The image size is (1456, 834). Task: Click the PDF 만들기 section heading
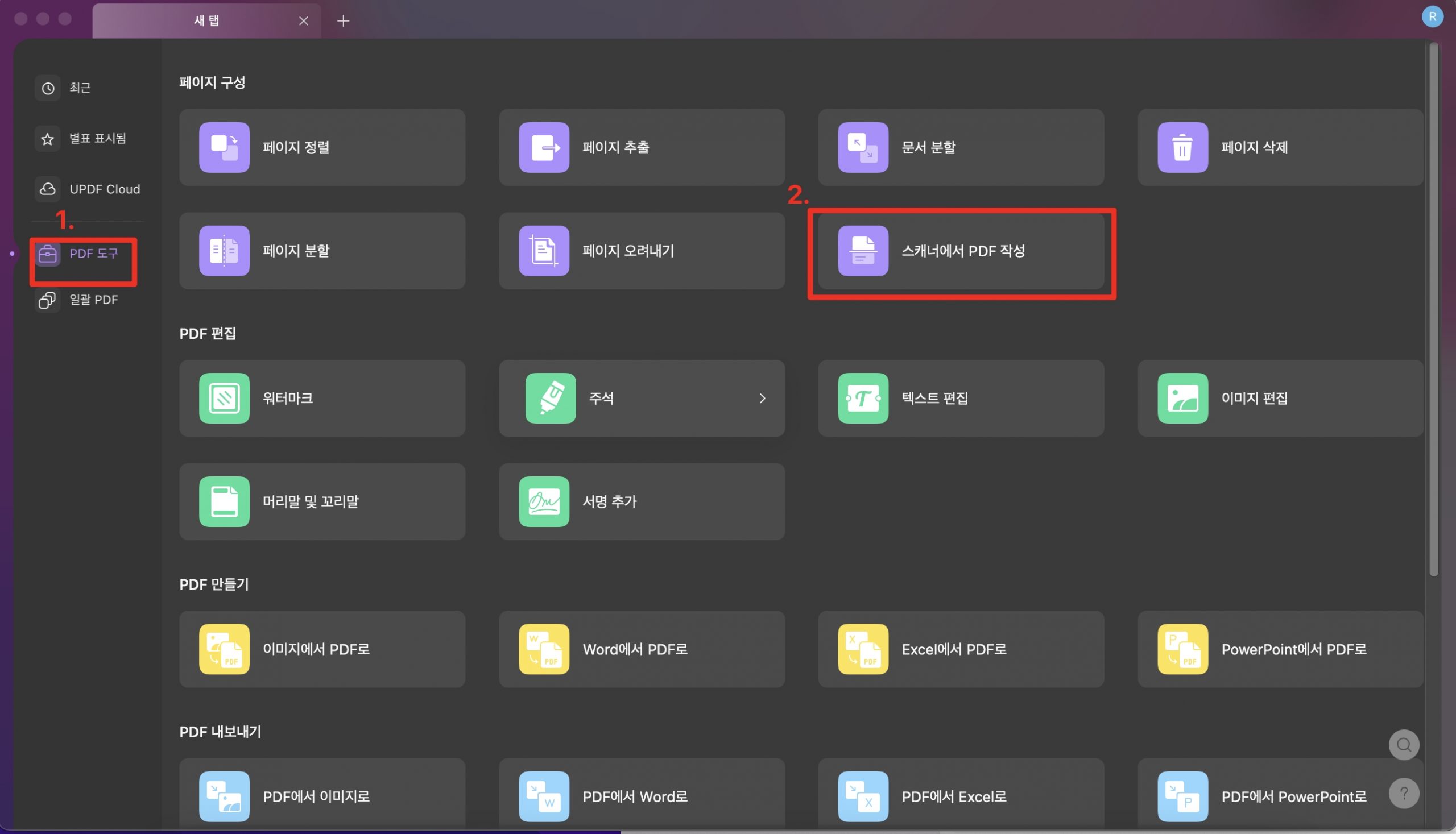coord(214,584)
